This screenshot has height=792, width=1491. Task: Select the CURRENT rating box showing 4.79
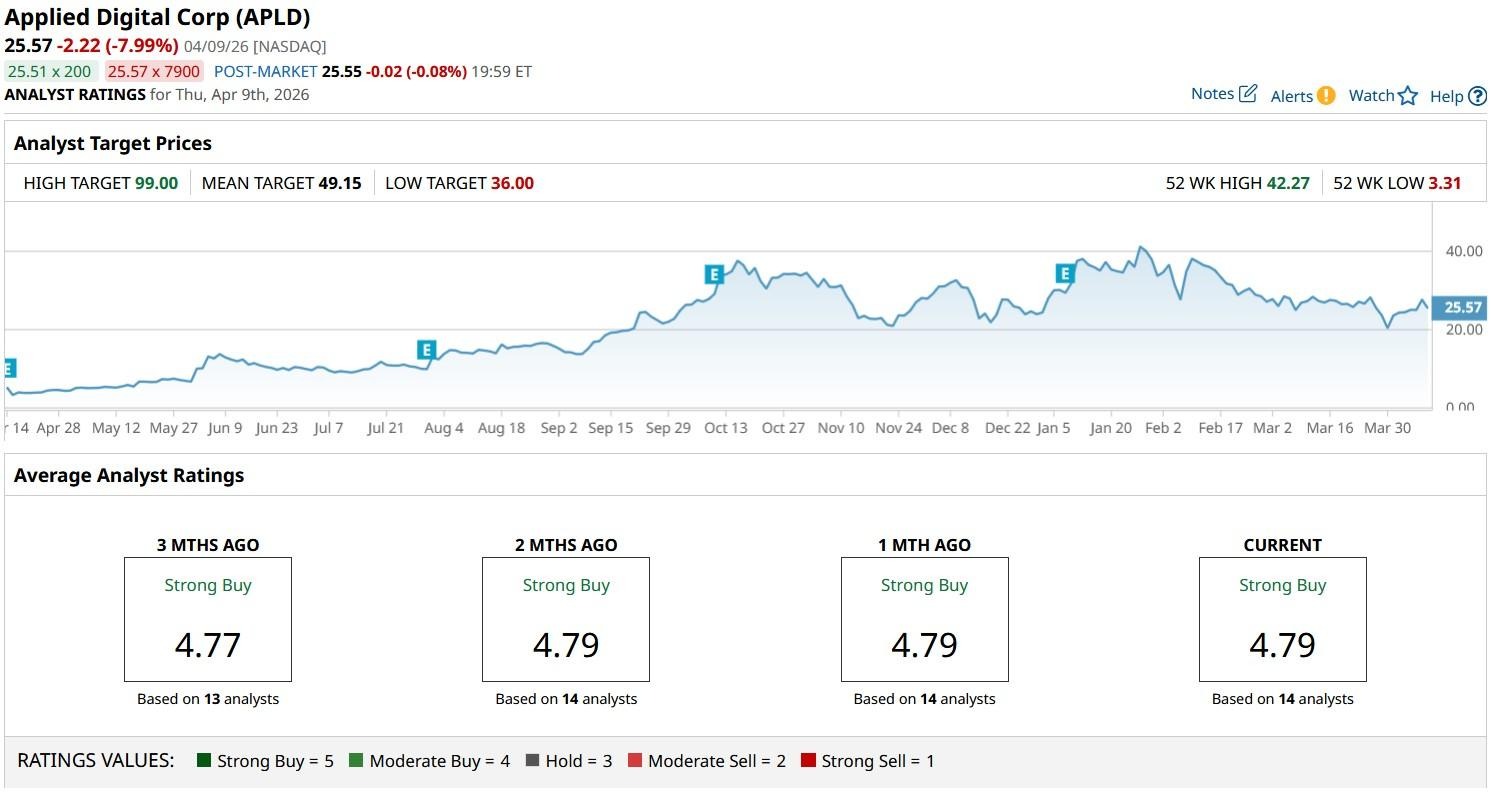tap(1282, 619)
